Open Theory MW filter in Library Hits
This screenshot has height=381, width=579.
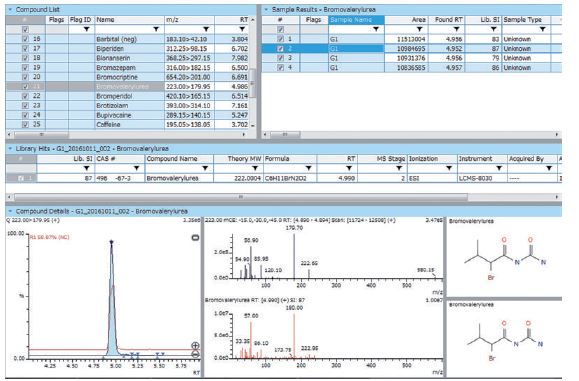(255, 168)
